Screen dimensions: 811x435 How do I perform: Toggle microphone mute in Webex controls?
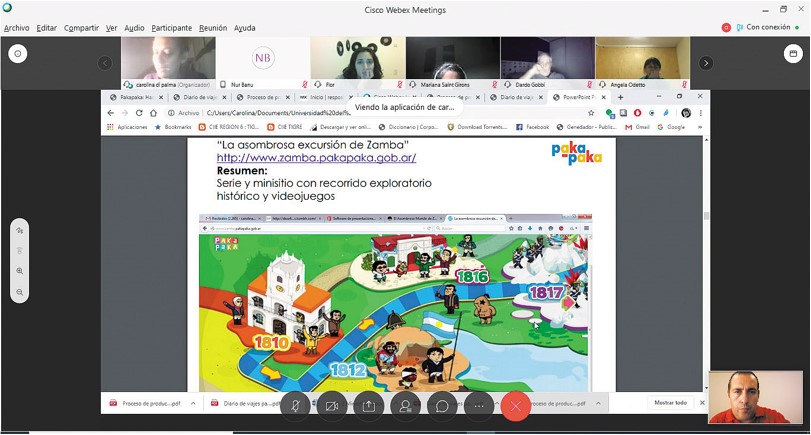click(x=295, y=406)
